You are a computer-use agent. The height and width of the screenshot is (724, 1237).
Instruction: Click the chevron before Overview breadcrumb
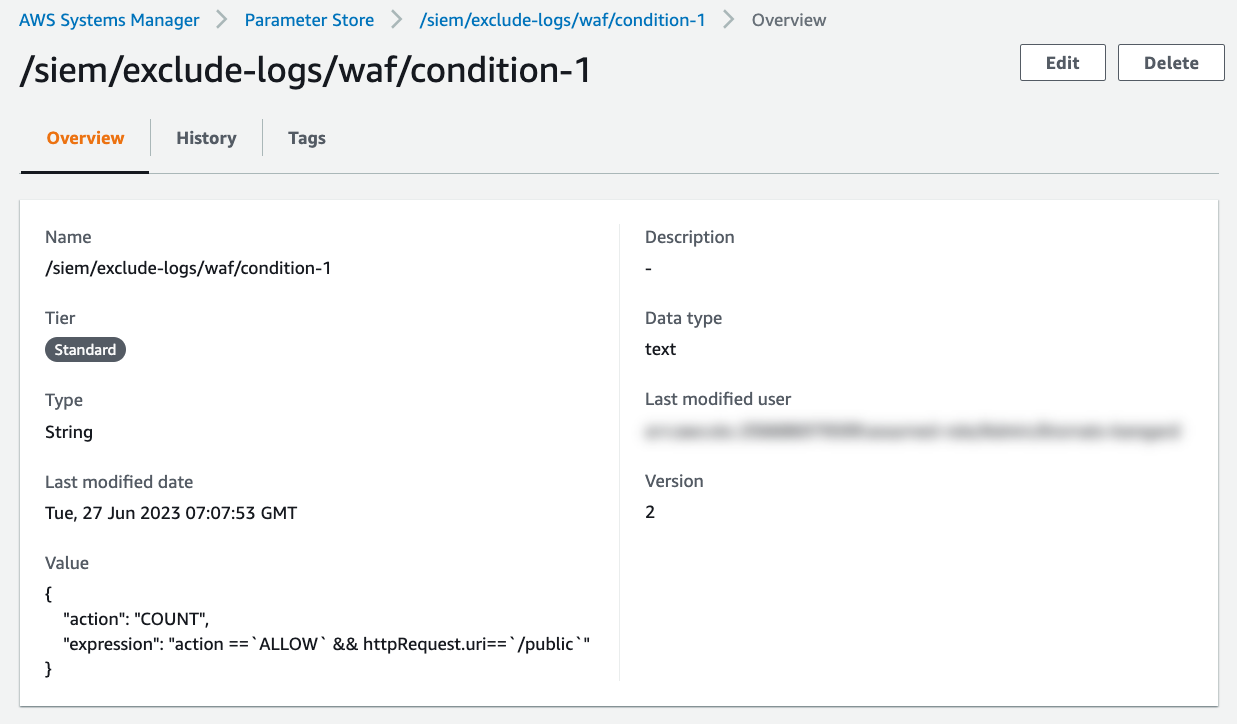point(729,20)
